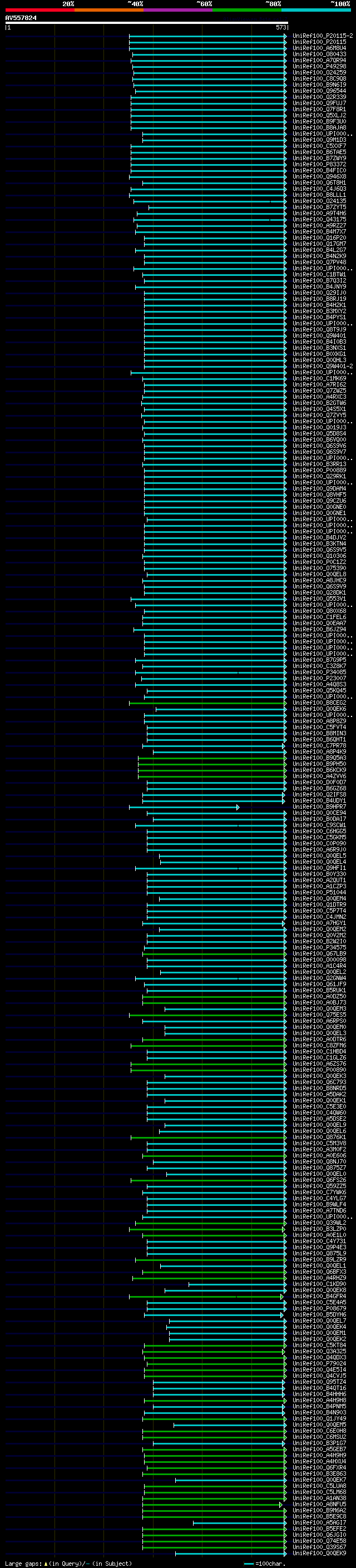This screenshot has width=356, height=1568.
Task: Select the UniRef100_B6GZ68 label
Action: click(319, 788)
